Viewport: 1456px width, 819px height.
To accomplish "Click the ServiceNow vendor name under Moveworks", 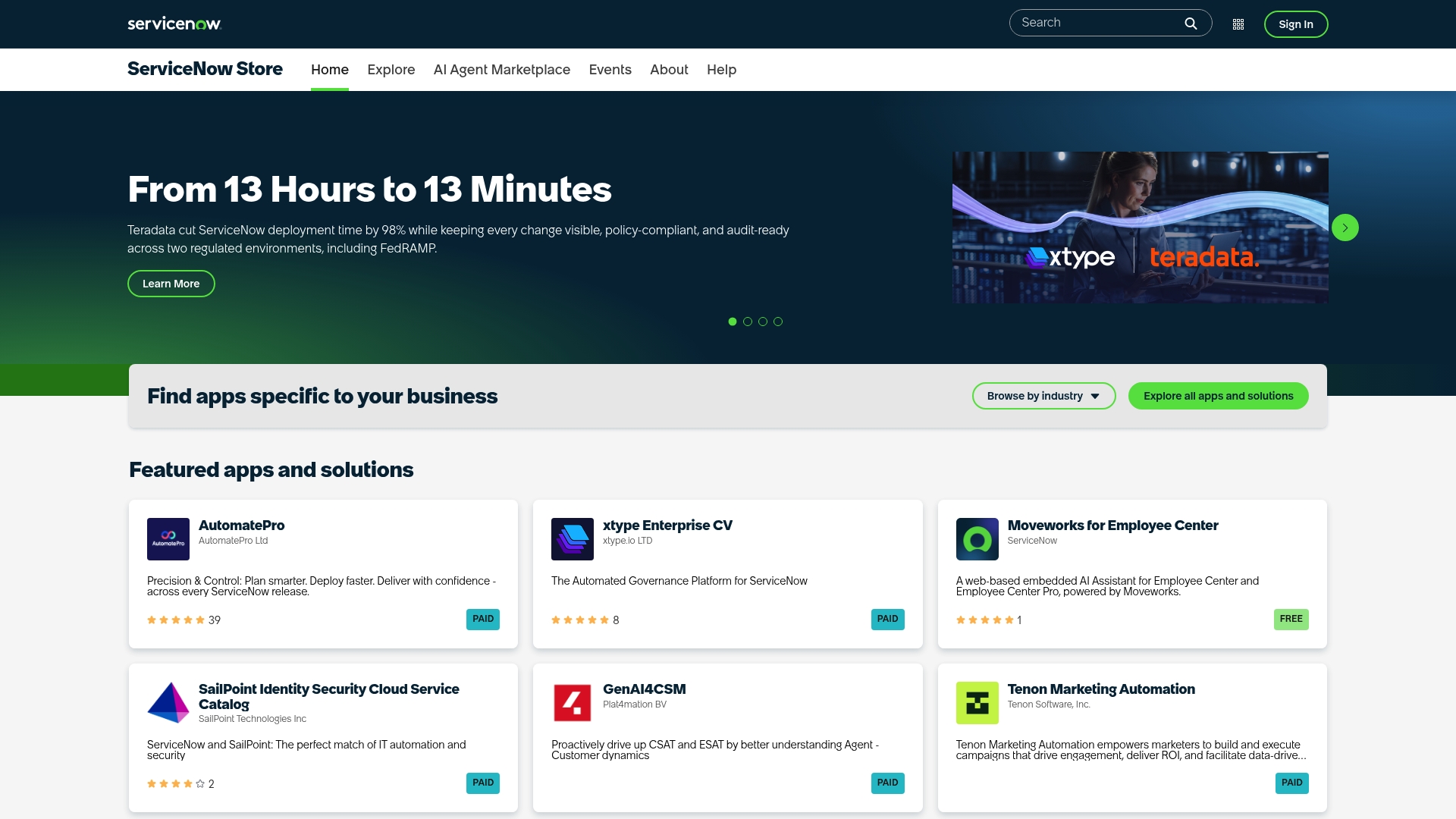I will pos(1032,541).
